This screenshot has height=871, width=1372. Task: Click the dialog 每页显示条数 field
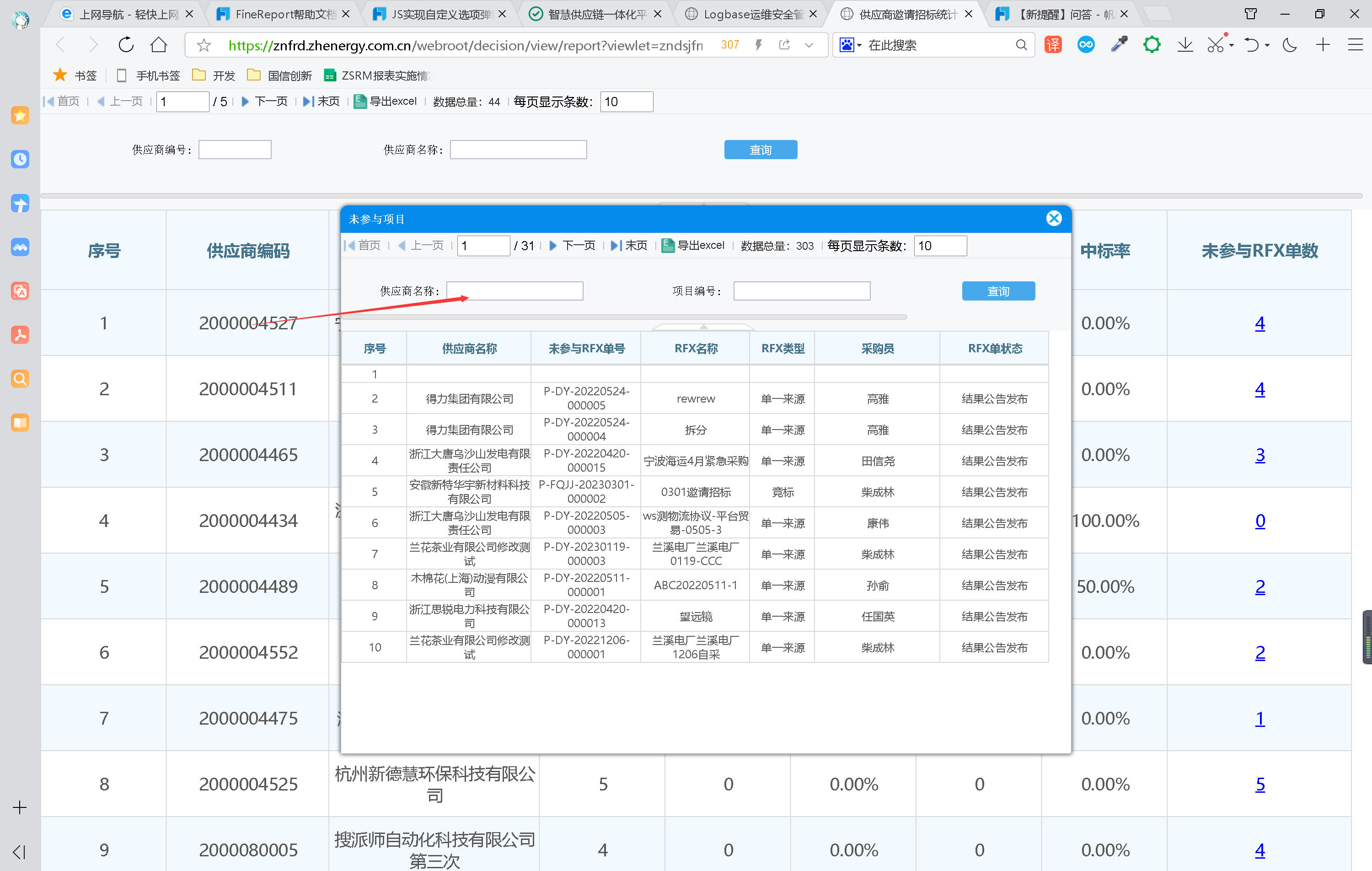(x=940, y=246)
